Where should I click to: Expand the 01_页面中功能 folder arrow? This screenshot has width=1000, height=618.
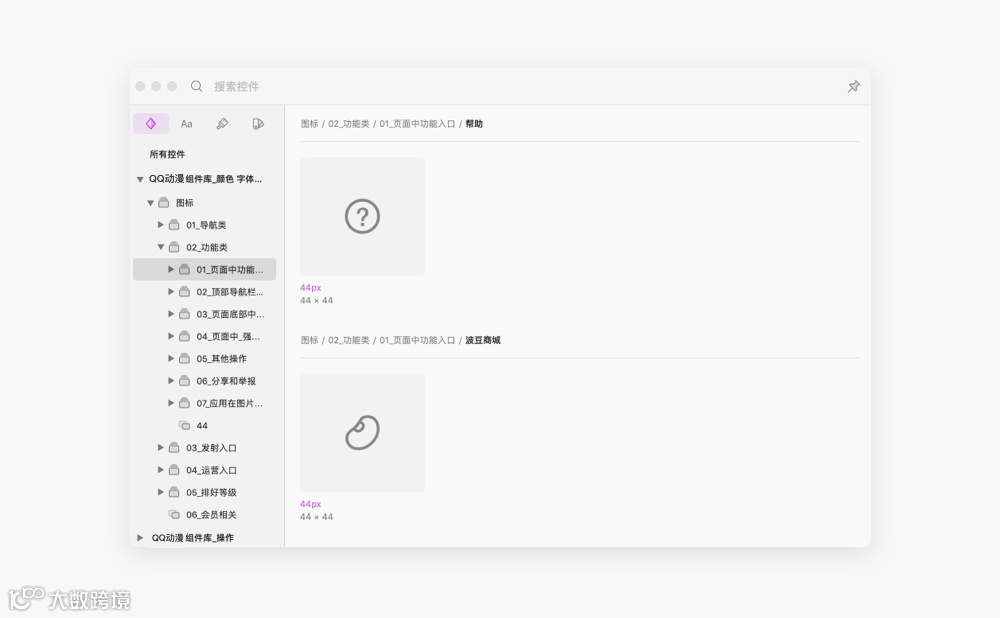click(171, 269)
